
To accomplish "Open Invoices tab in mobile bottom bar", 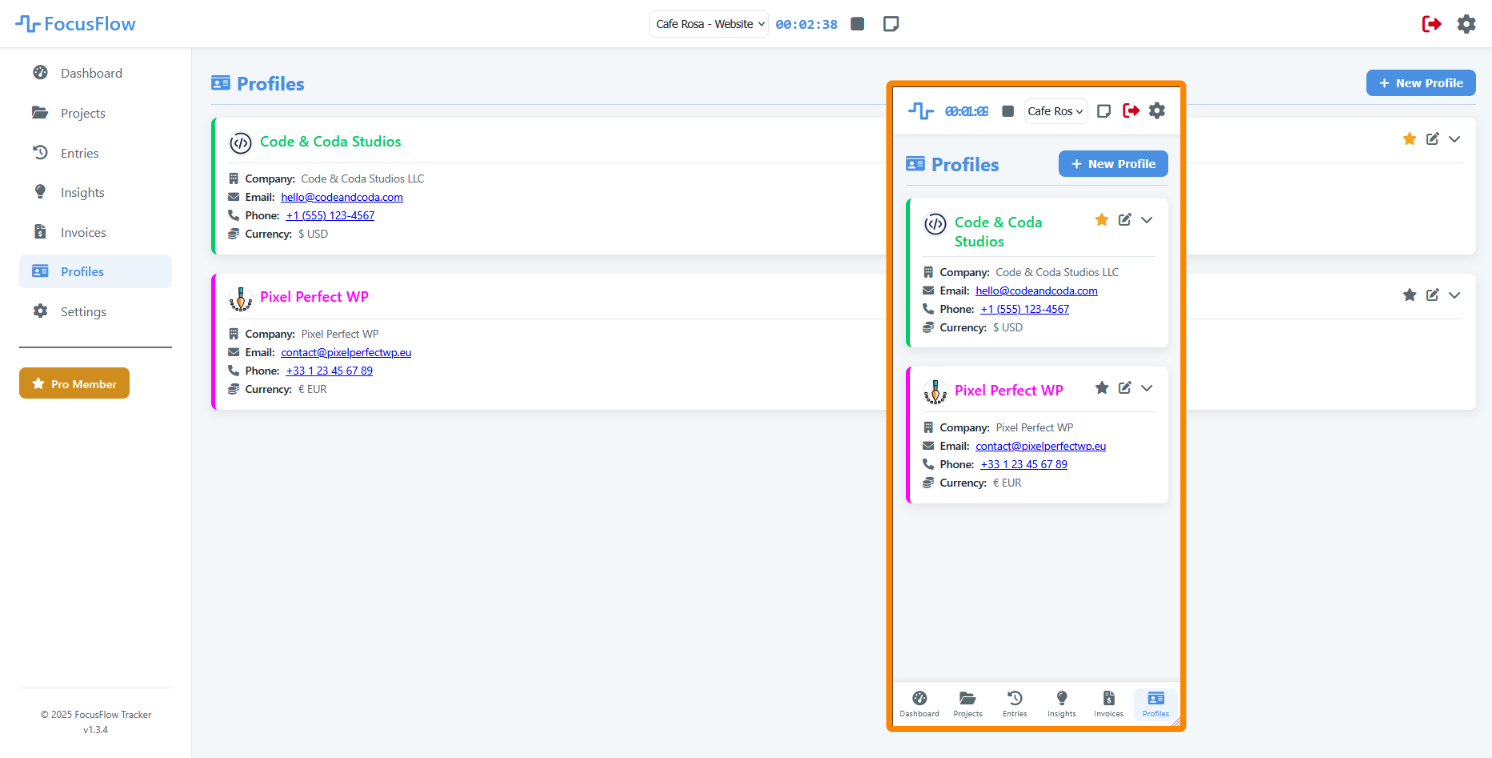I will coord(1108,704).
